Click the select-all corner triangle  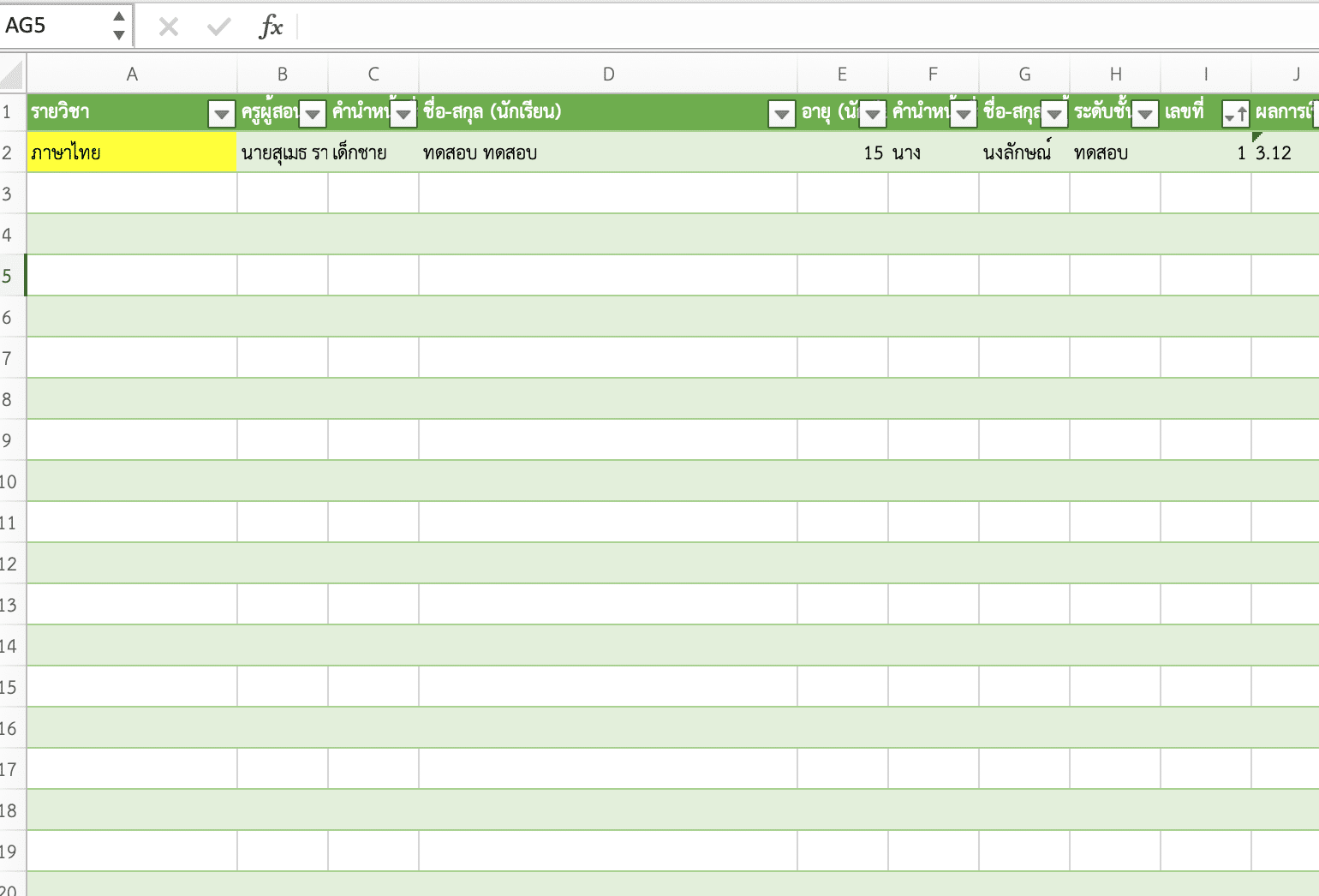12,75
